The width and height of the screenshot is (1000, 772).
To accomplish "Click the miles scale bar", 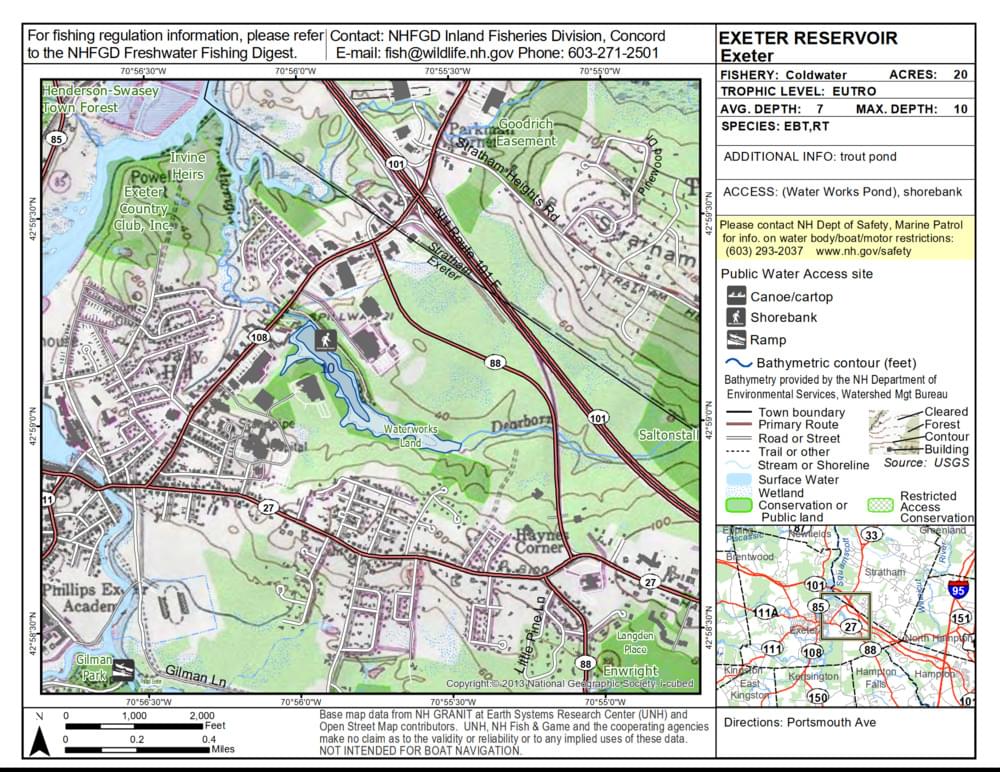I will pos(137,750).
